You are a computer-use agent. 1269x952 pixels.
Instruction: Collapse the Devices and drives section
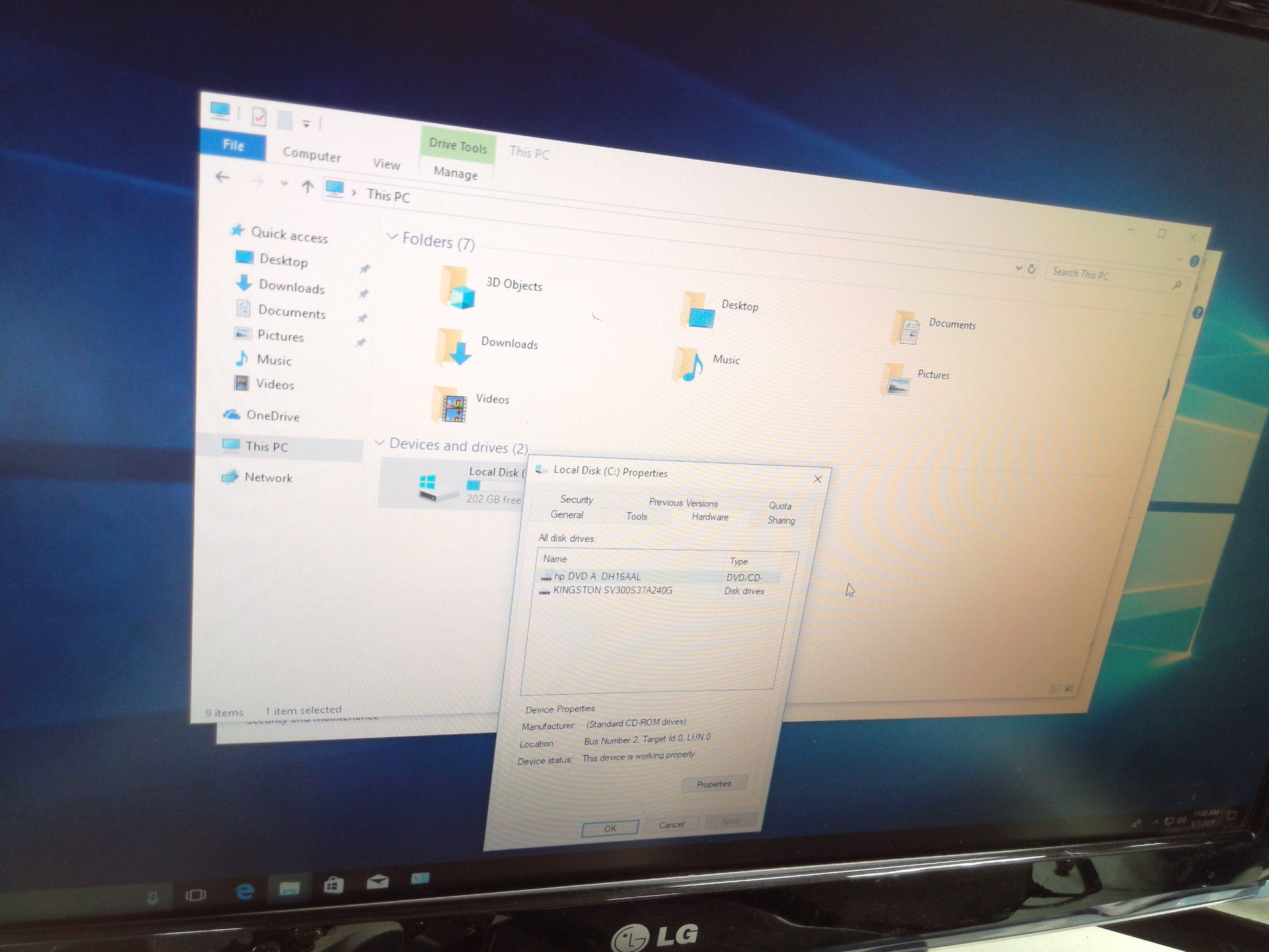coord(379,443)
